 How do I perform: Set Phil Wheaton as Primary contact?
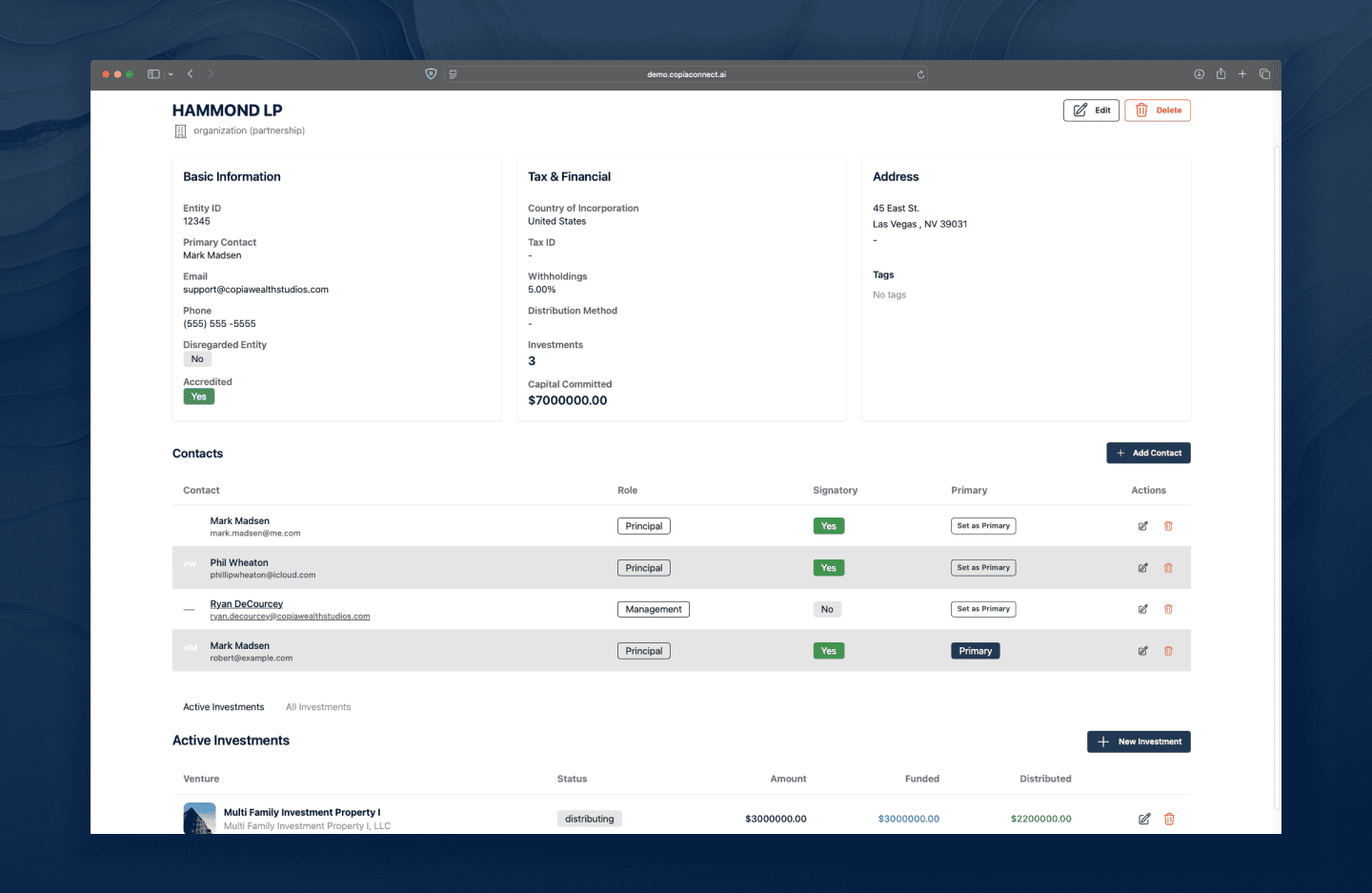(982, 567)
